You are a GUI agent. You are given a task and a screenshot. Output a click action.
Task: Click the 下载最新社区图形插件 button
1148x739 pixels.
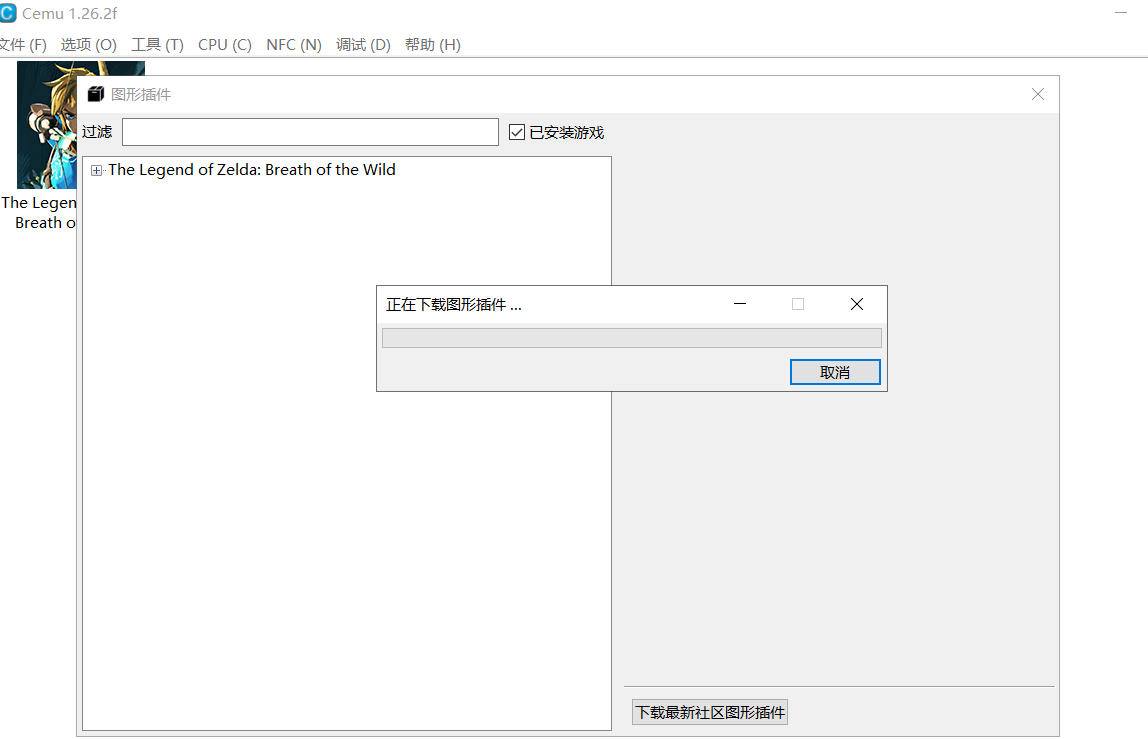coord(710,712)
